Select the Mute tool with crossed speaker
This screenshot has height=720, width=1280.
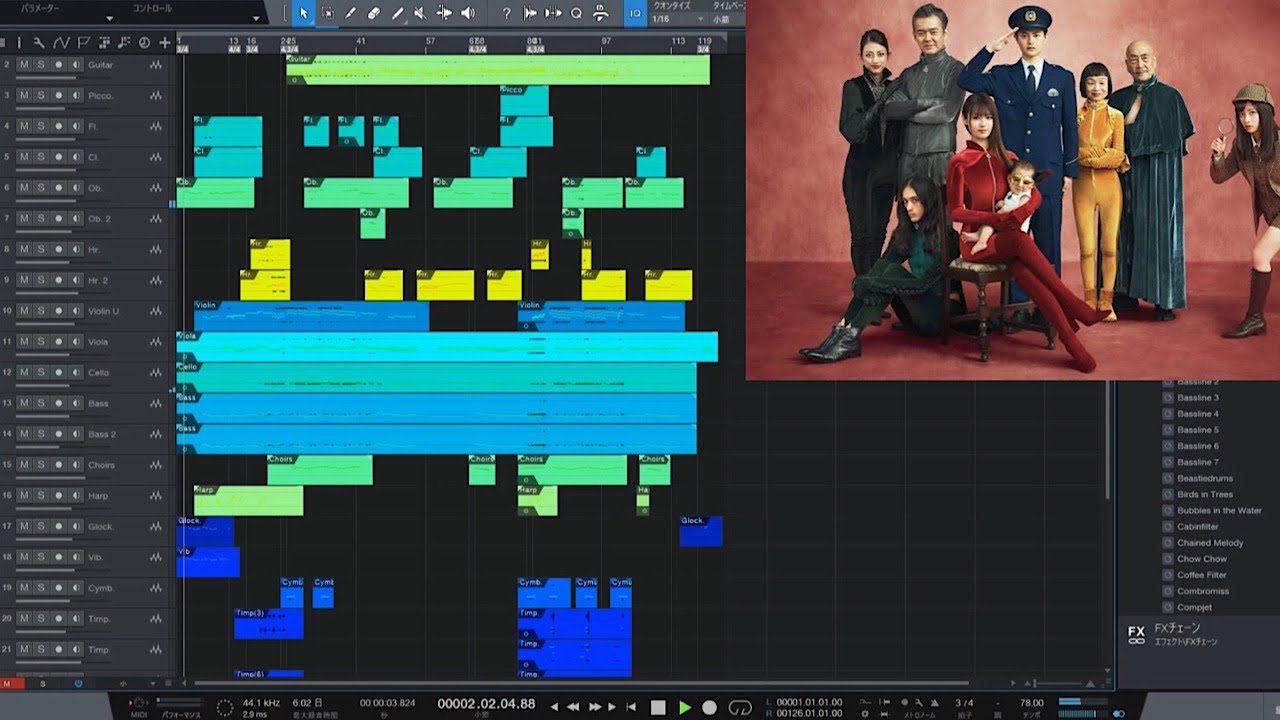[x=420, y=13]
